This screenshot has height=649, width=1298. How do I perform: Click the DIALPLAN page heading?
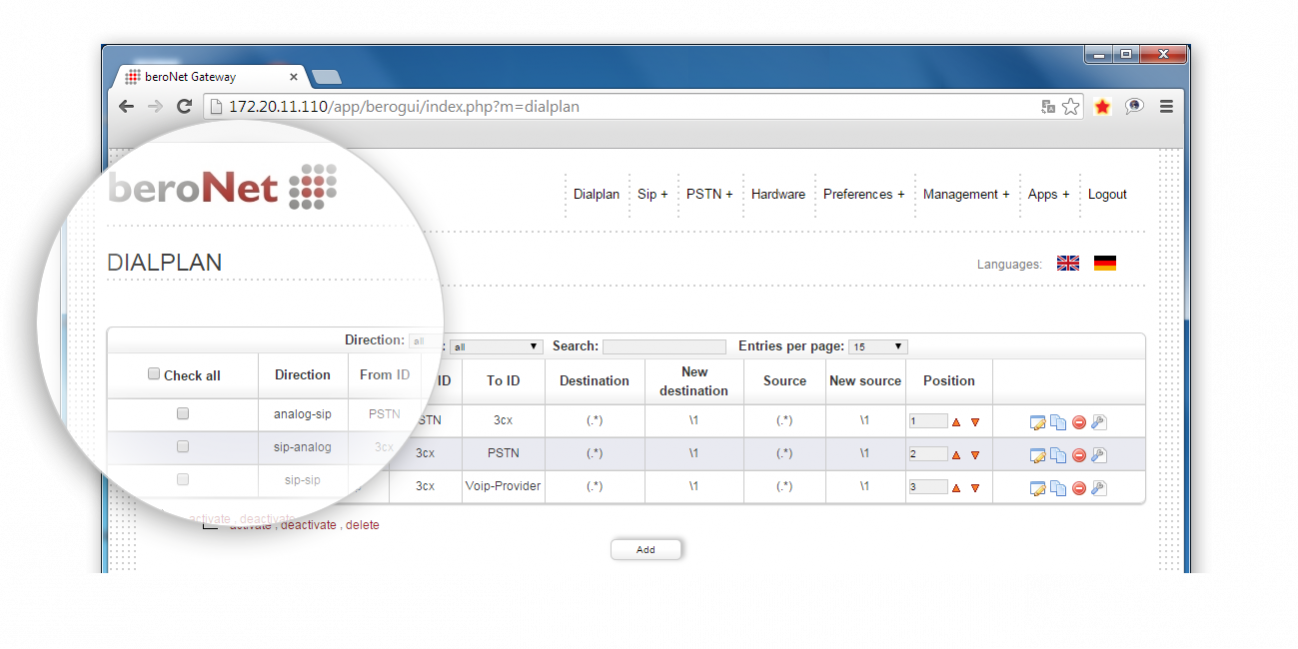165,263
